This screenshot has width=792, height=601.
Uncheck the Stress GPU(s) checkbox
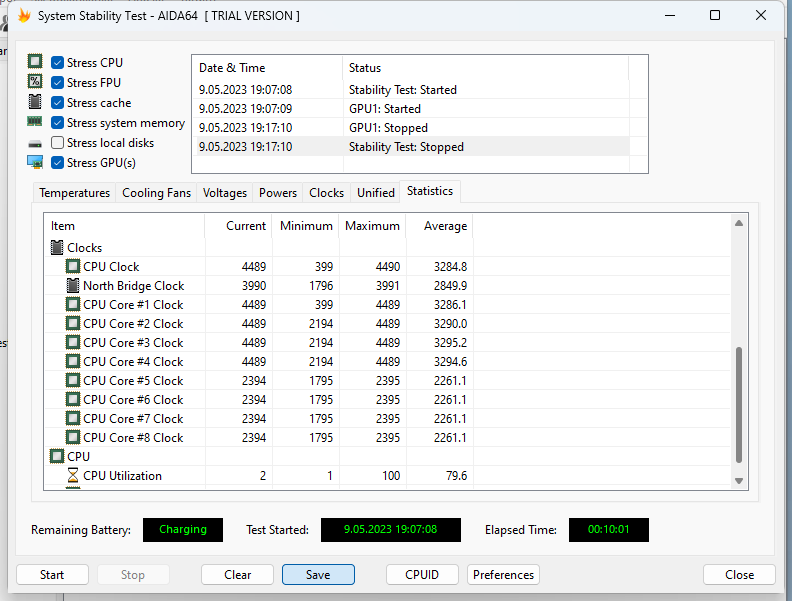(58, 163)
